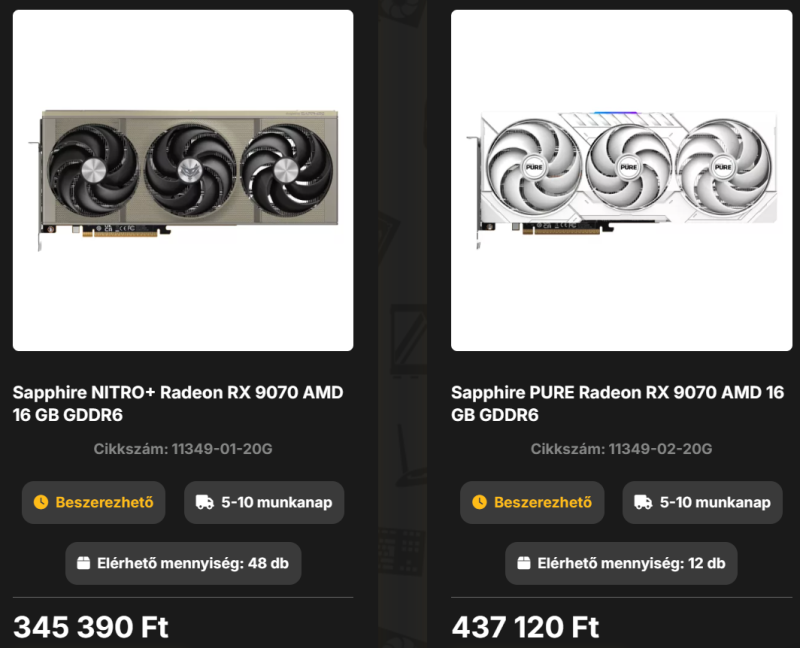Click the clock icon on NITRO+ Beszerezhető badge

point(41,502)
